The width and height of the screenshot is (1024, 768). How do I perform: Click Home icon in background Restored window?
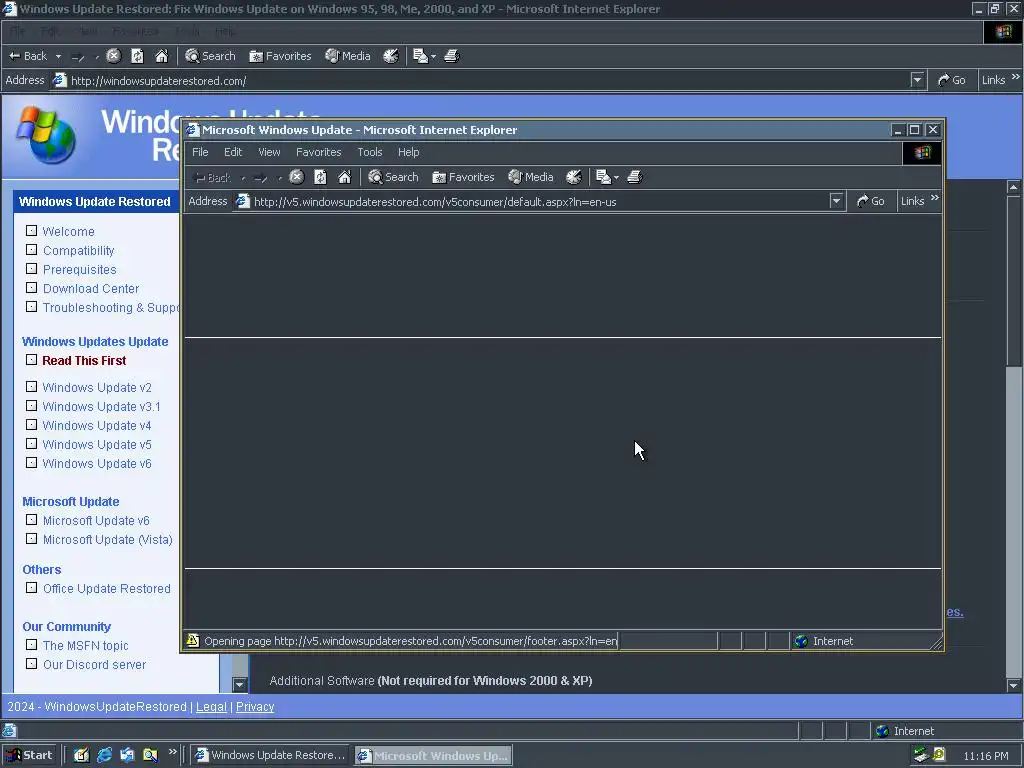click(x=162, y=56)
